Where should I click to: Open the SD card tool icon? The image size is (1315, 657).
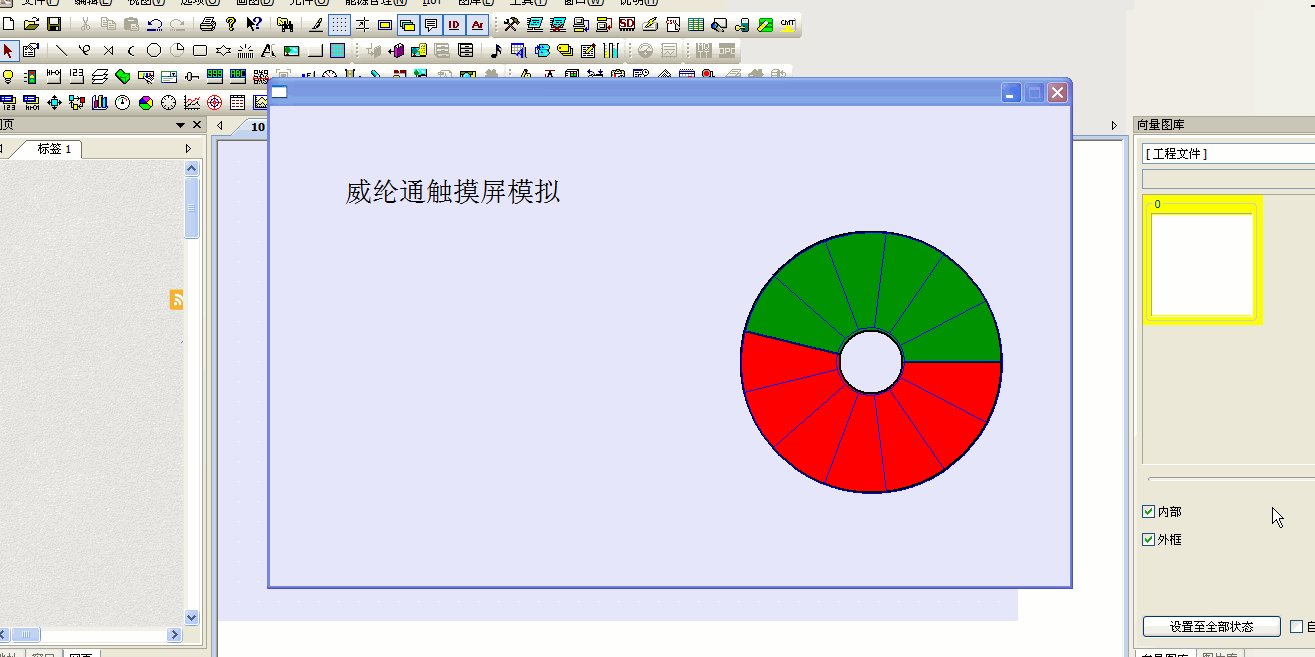pos(627,24)
